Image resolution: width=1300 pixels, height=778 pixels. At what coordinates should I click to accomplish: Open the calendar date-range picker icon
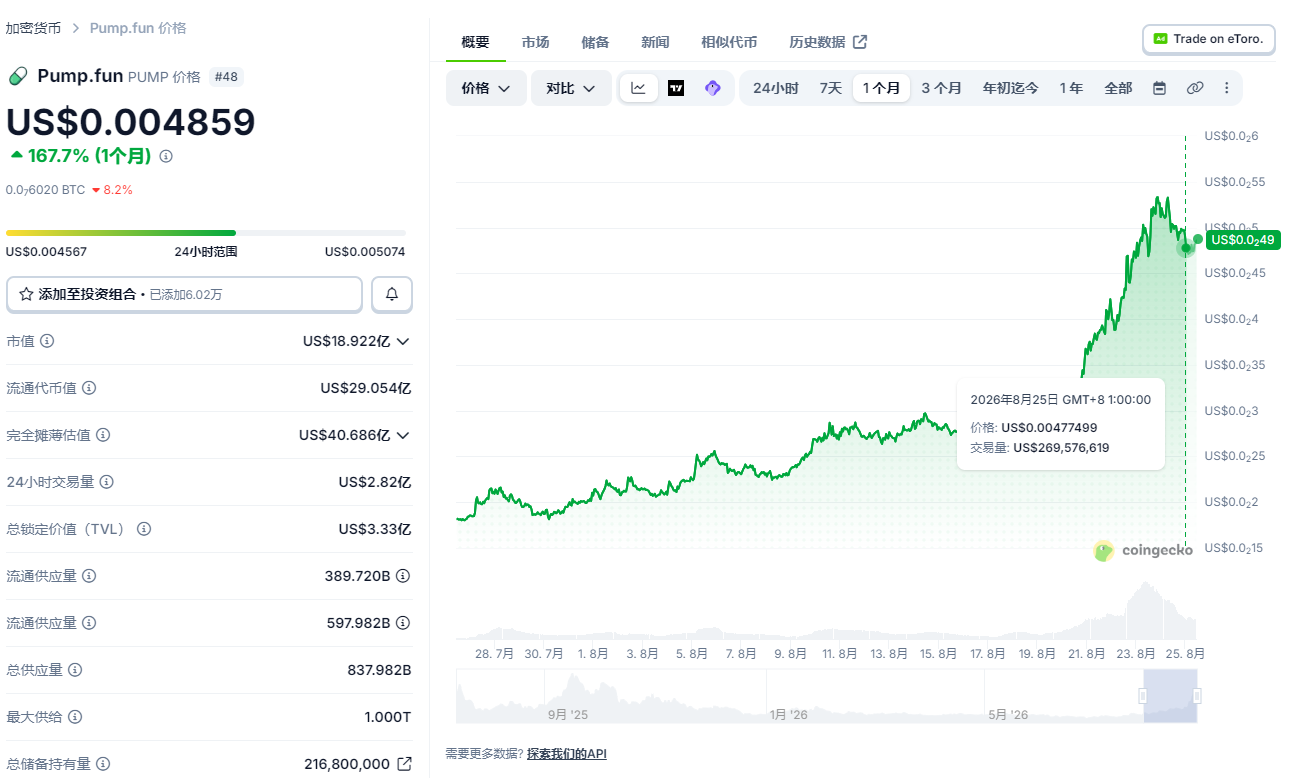pos(1160,88)
